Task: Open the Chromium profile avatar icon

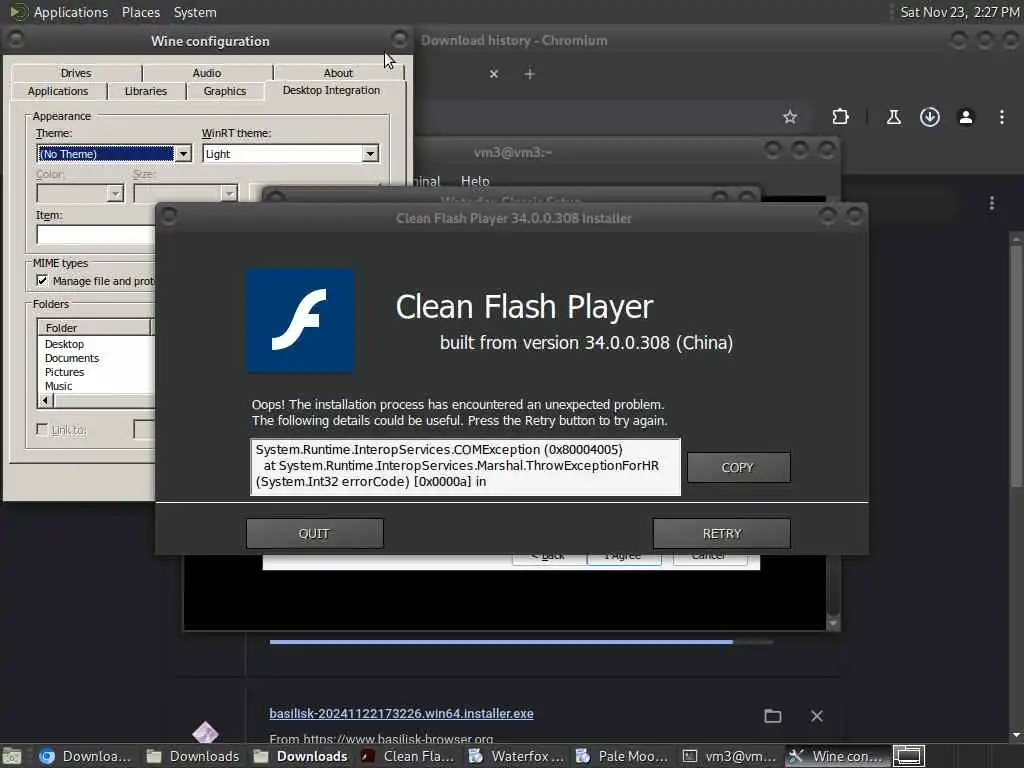Action: point(966,117)
